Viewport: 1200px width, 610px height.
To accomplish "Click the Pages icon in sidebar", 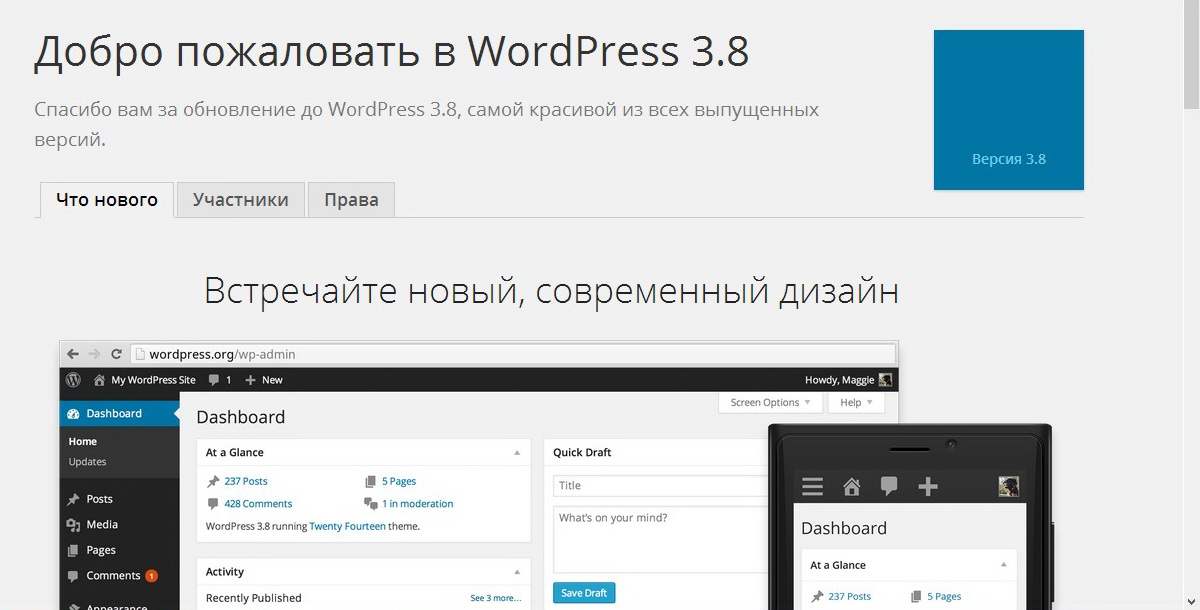I will (73, 550).
